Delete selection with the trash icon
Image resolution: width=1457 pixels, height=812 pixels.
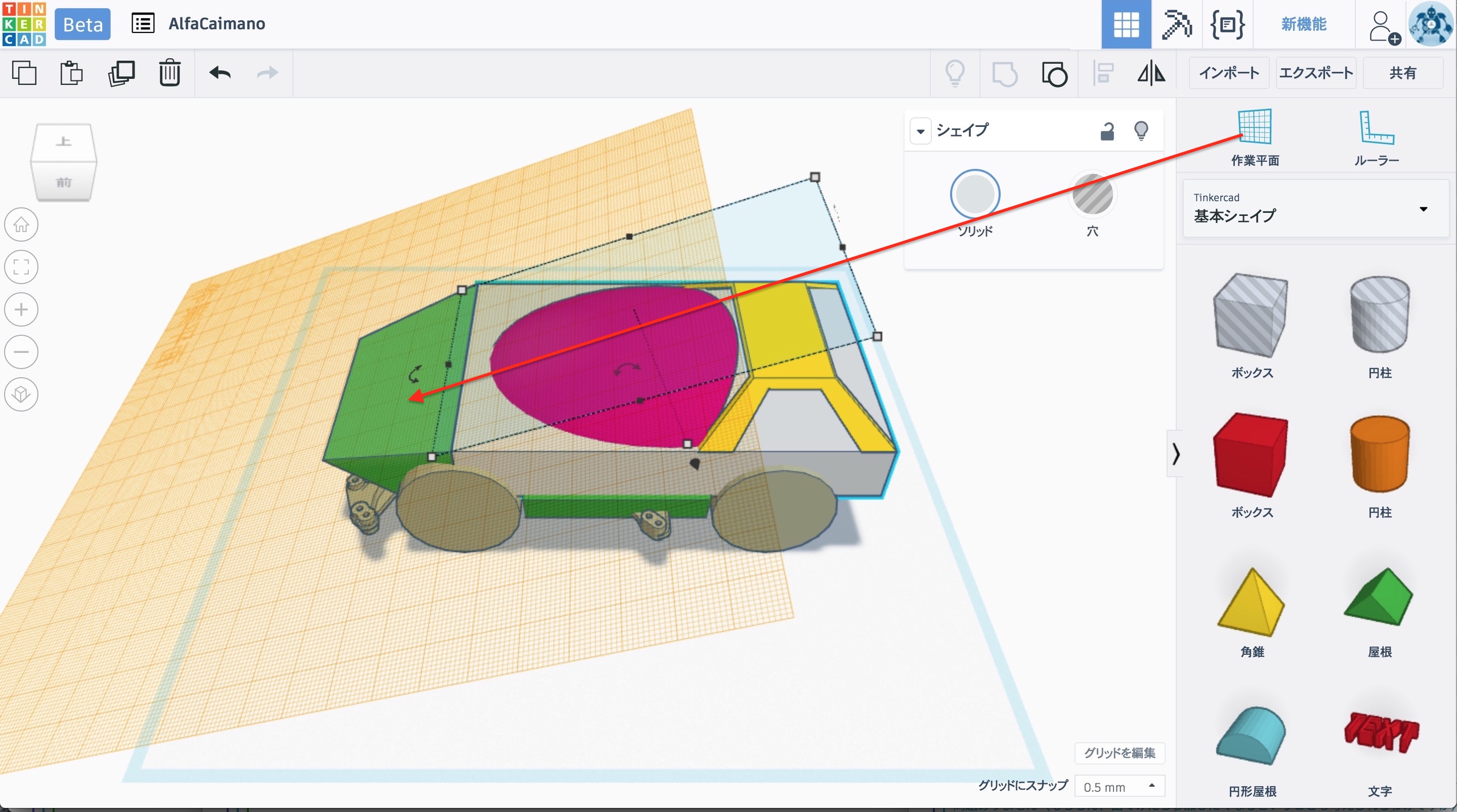coord(169,73)
